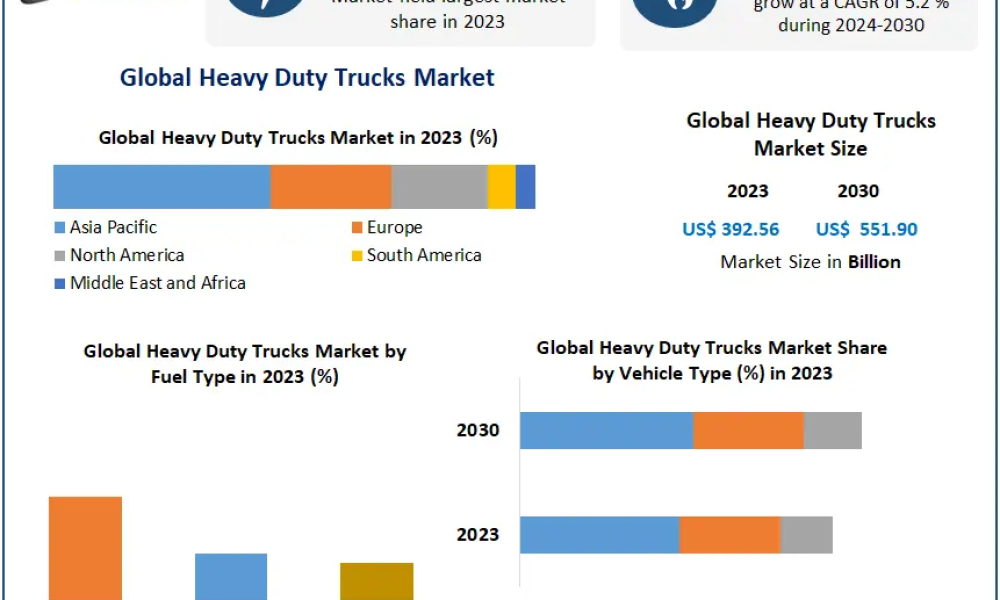Click the 'US$ 551.90' value
The image size is (1000, 600).
pyautogui.click(x=867, y=230)
